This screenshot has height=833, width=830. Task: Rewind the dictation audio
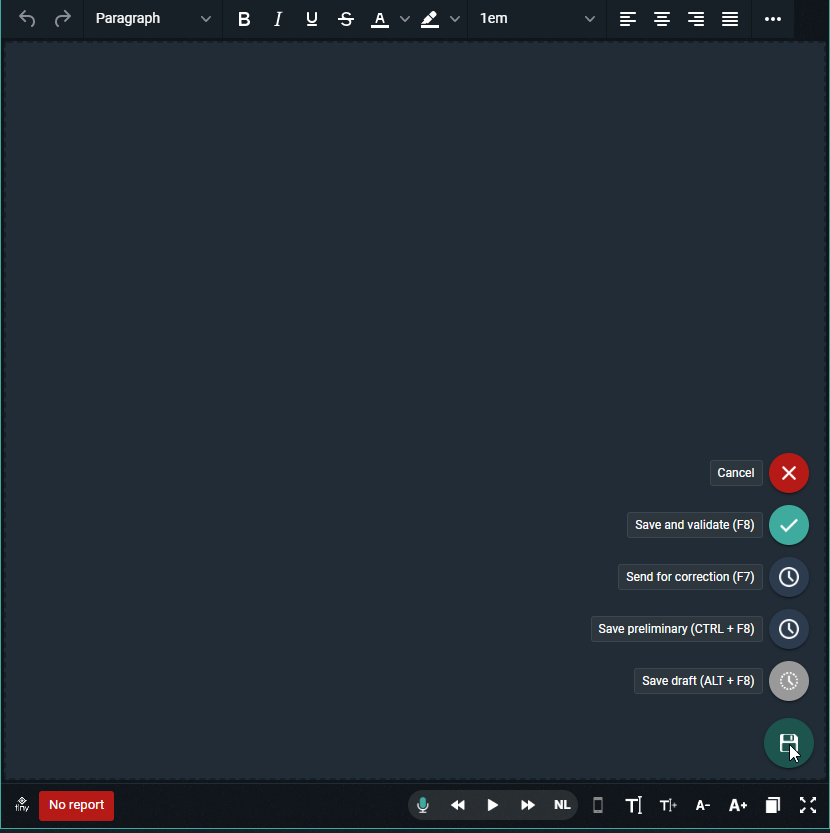(x=458, y=805)
